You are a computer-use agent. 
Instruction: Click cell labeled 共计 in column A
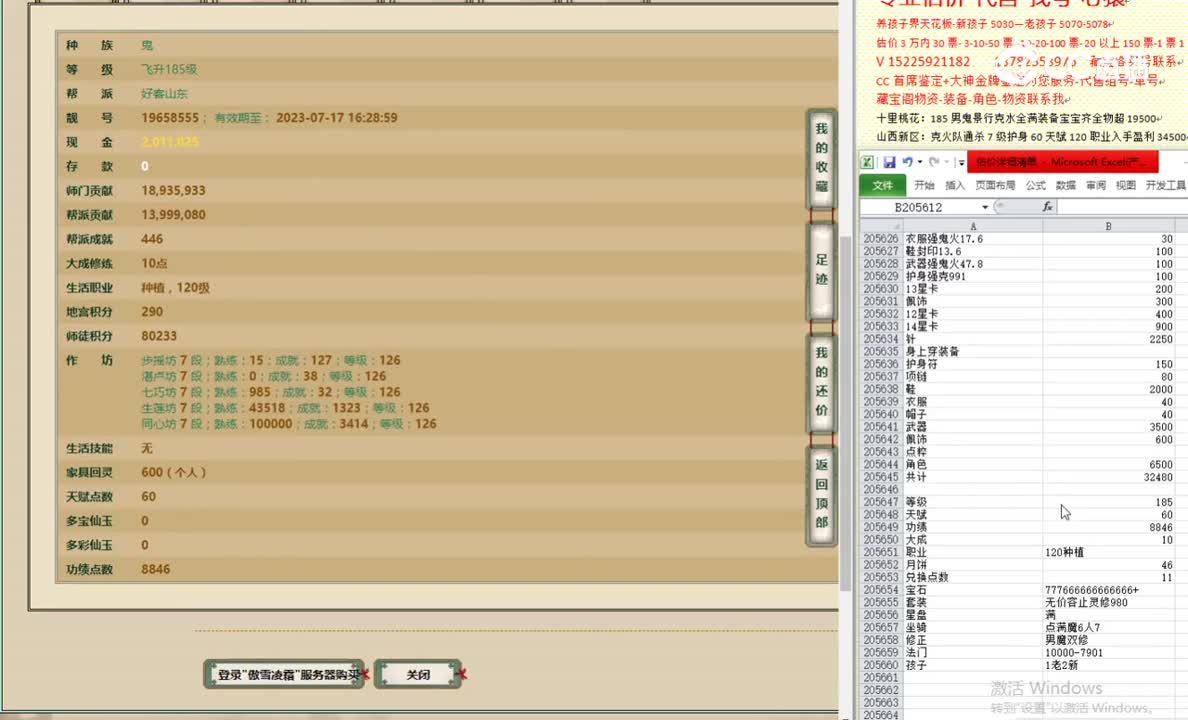pyautogui.click(x=973, y=477)
